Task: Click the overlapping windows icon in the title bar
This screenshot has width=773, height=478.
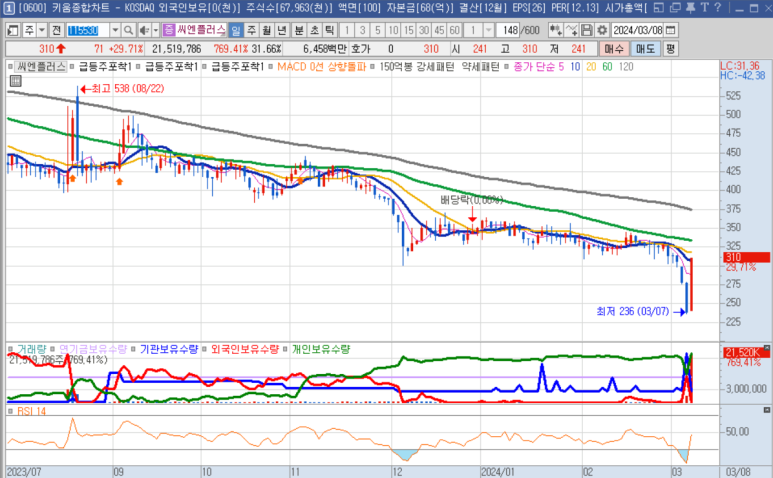Action: click(675, 7)
